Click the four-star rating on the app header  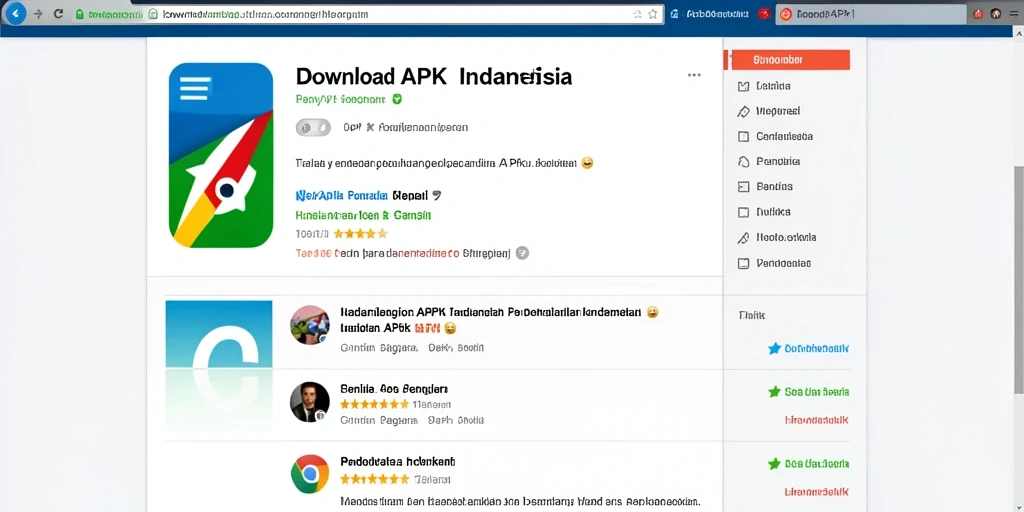click(360, 233)
